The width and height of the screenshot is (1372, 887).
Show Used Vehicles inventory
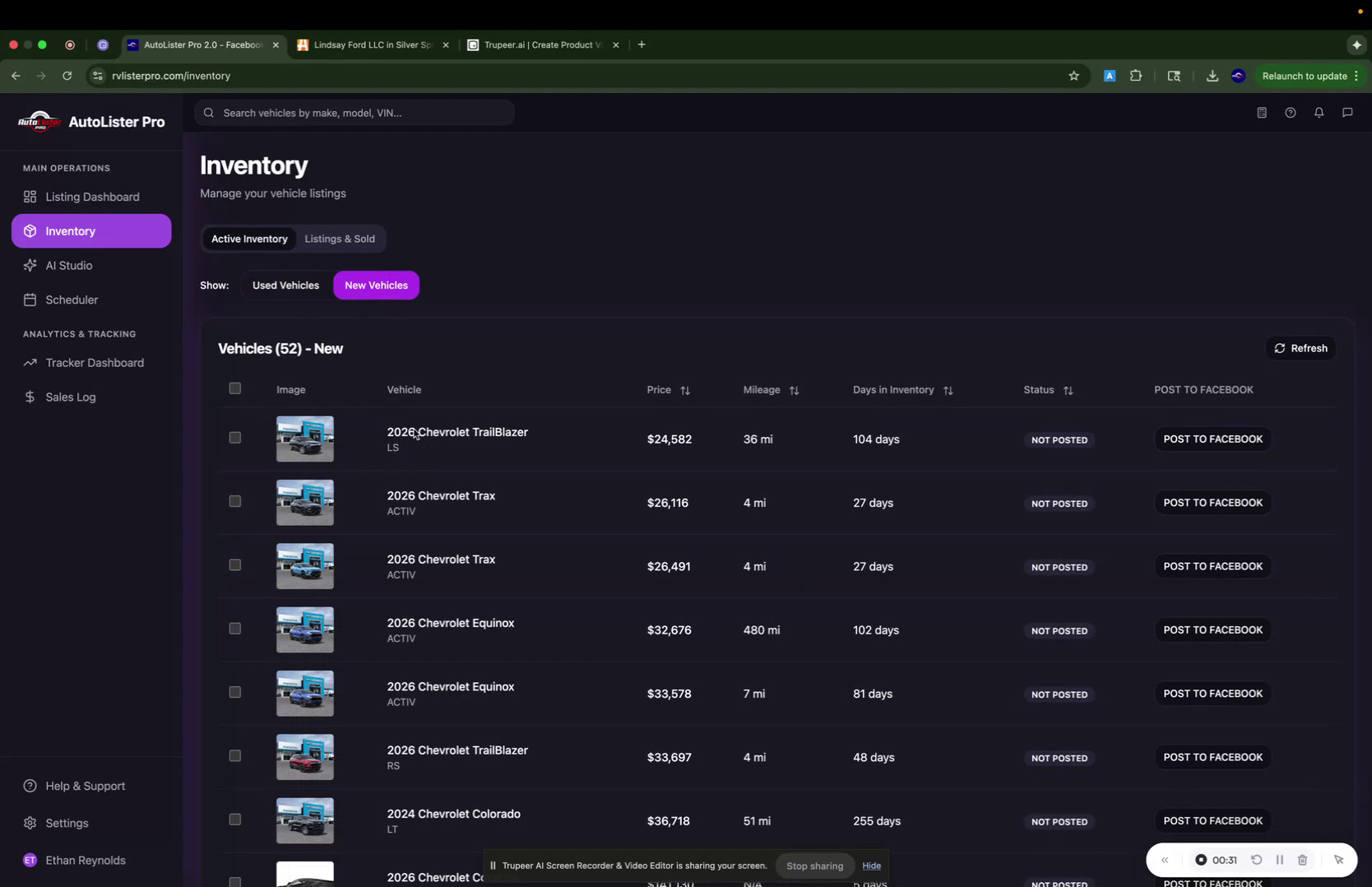[x=285, y=285]
